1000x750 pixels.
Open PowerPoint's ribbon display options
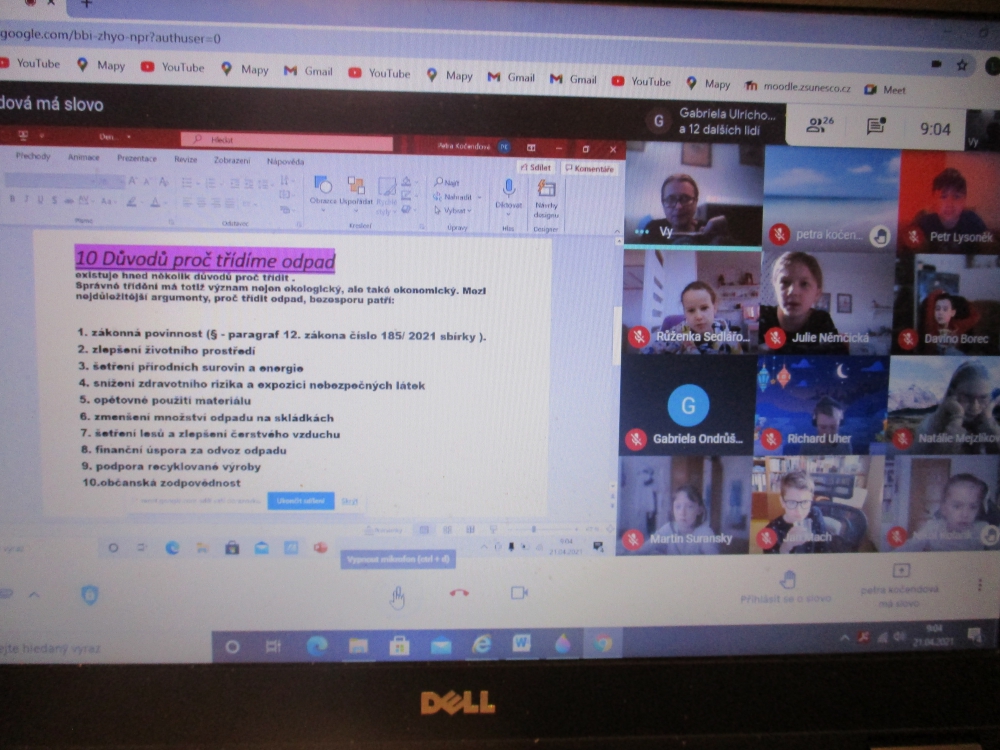pyautogui.click(x=531, y=148)
